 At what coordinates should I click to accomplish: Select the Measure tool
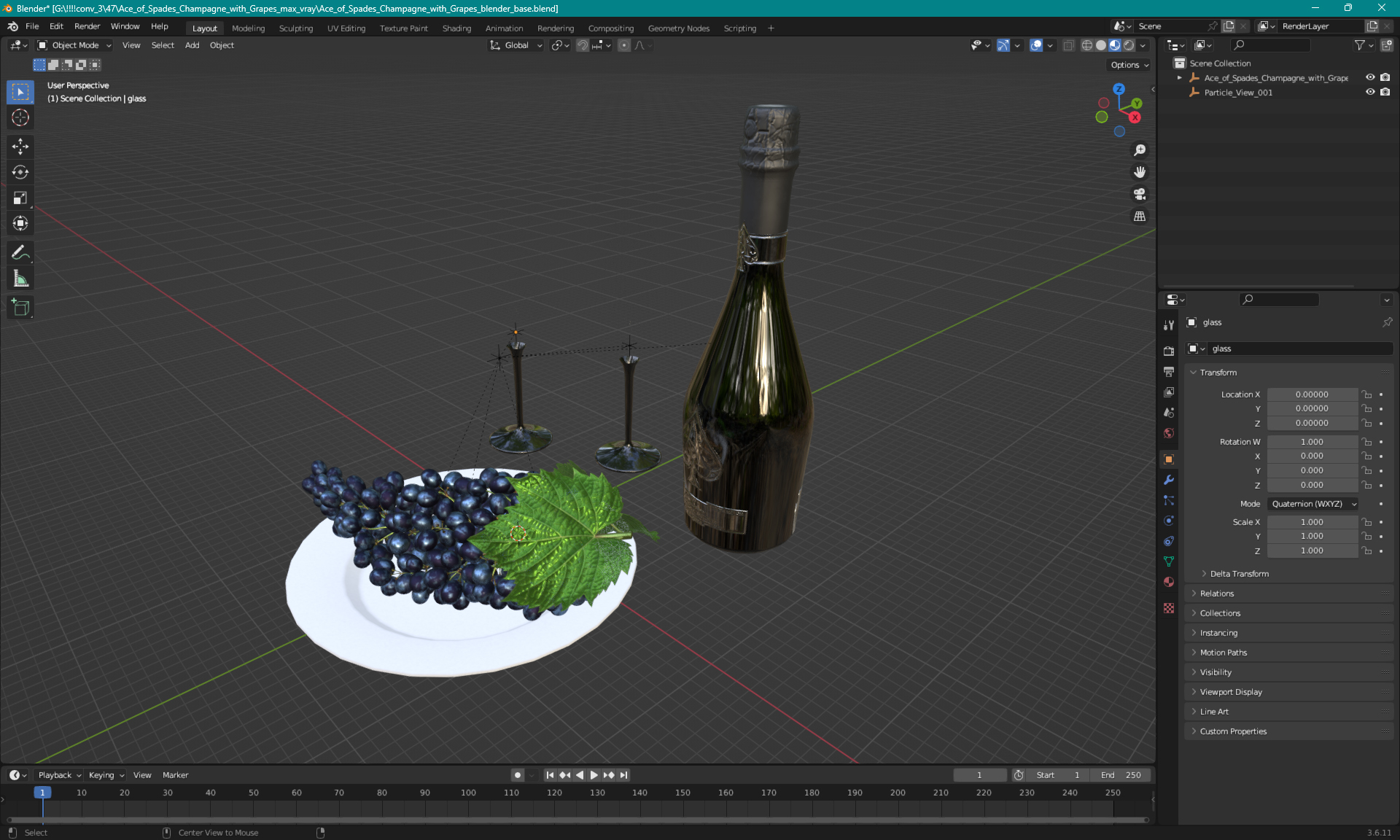point(20,278)
